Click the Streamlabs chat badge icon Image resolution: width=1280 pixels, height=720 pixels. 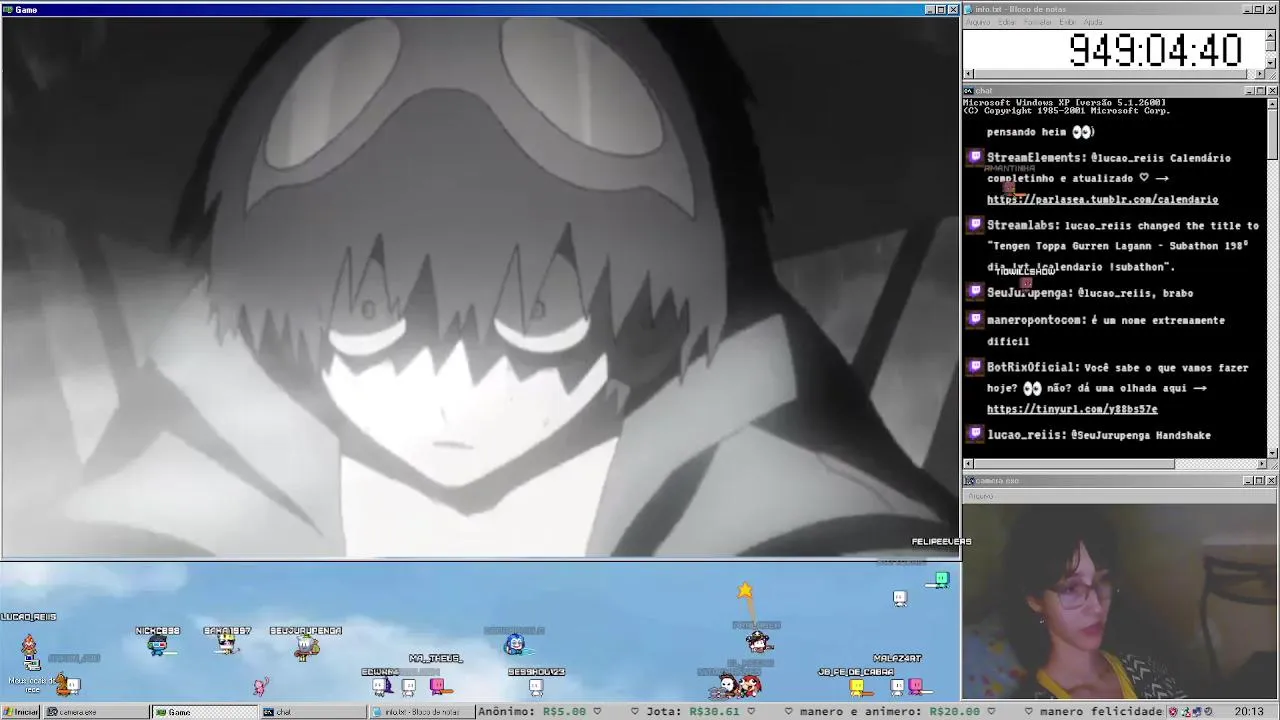[975, 225]
